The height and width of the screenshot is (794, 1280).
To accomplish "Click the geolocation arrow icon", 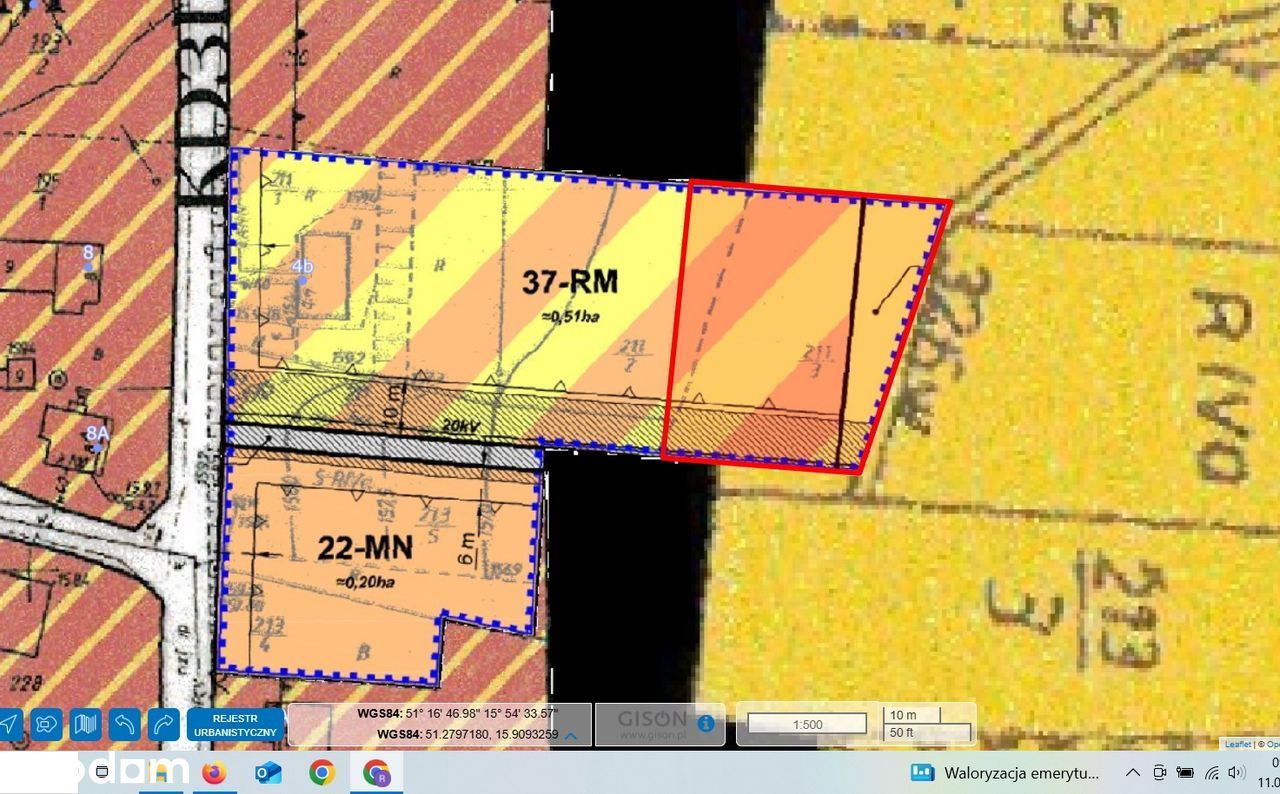I will coord(9,724).
